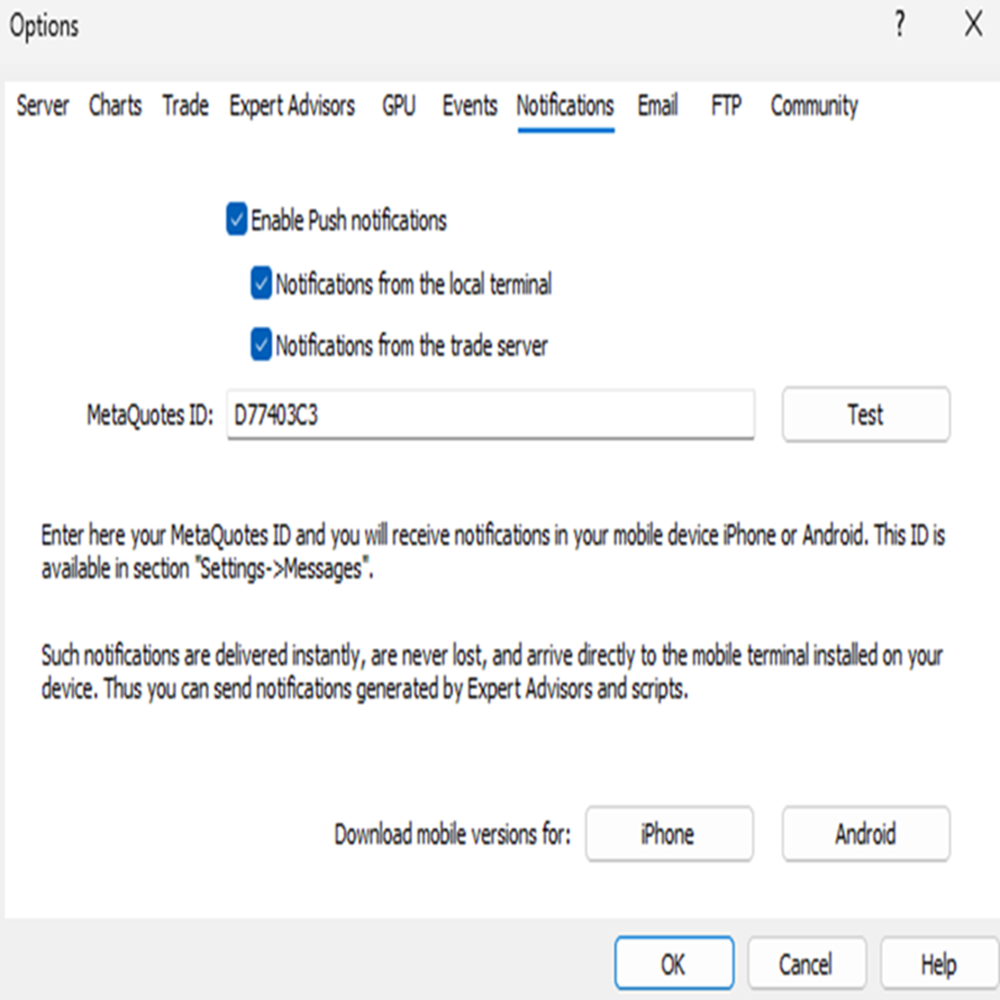The image size is (1000, 1000).
Task: Send a Test push notification
Action: click(865, 415)
